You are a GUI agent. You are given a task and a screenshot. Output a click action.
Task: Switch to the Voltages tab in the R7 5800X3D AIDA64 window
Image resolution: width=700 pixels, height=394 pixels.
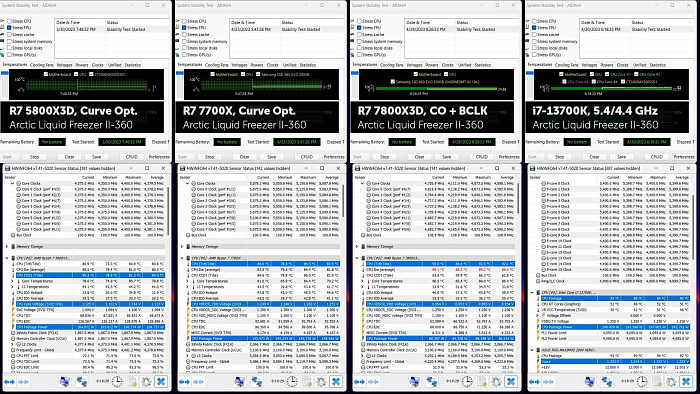click(x=65, y=65)
